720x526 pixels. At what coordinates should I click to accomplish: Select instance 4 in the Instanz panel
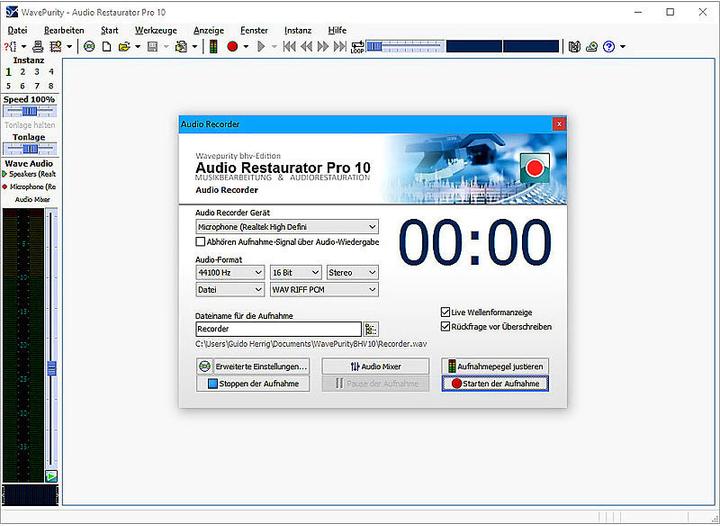tap(51, 72)
